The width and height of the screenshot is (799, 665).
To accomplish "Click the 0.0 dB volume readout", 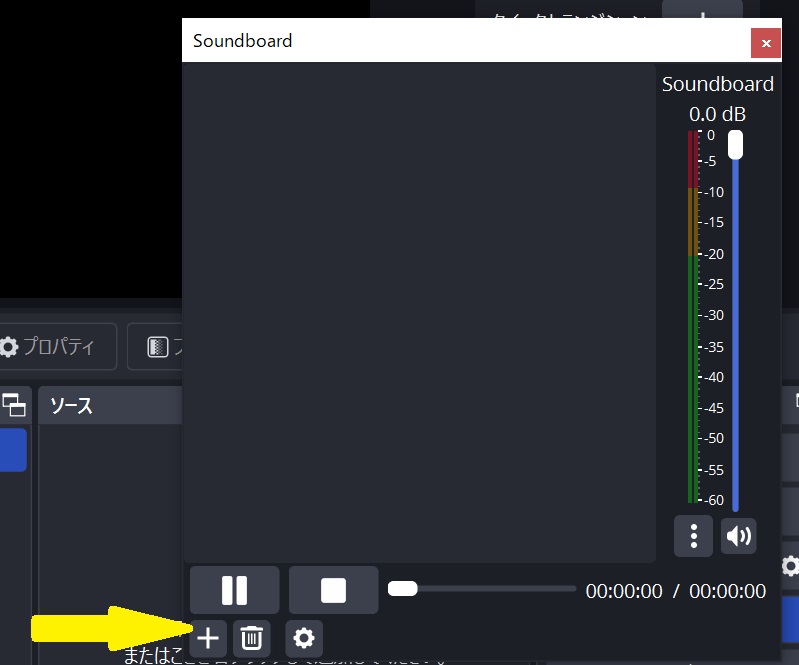I will pyautogui.click(x=717, y=114).
